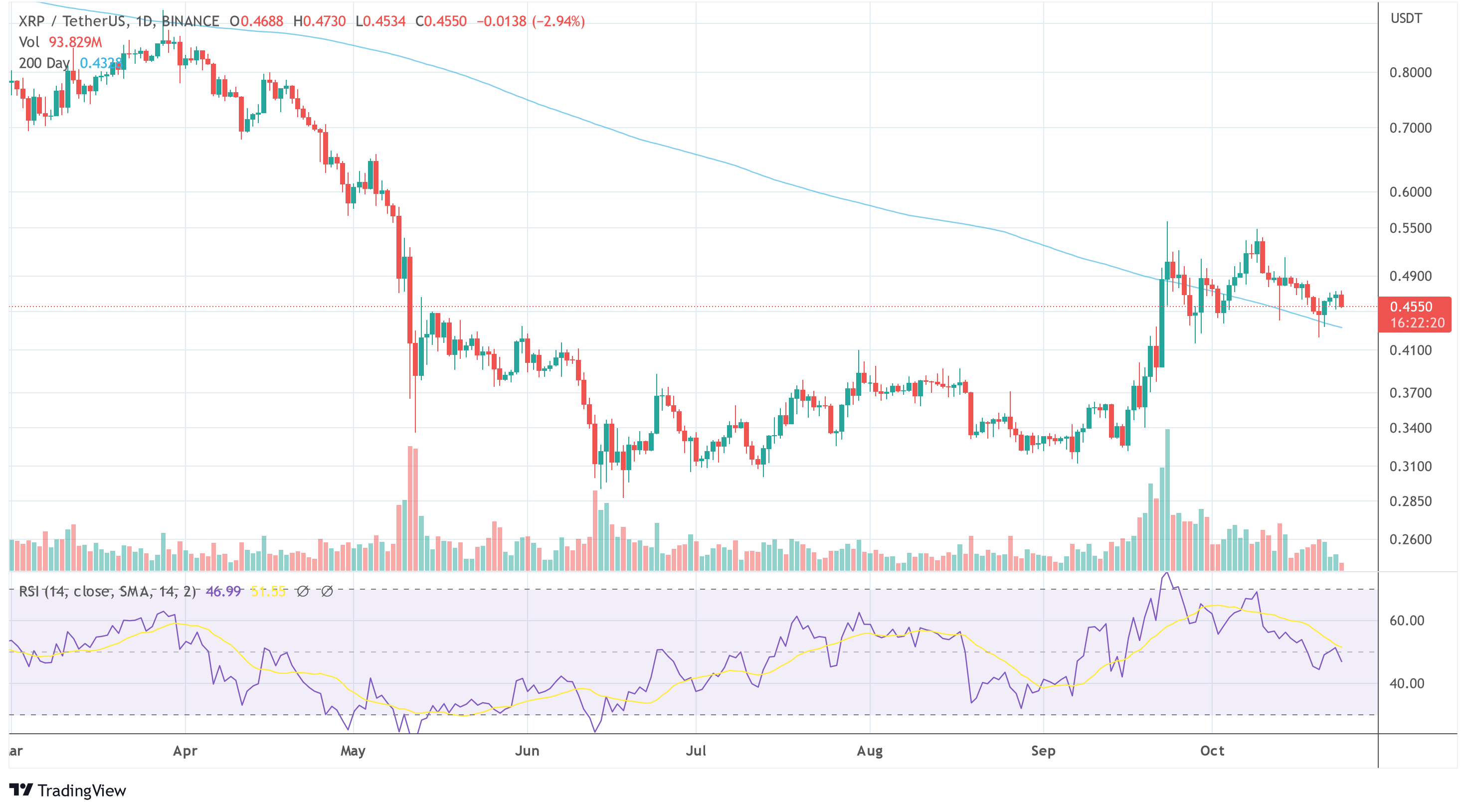This screenshot has width=1470, height=812.
Task: Click the 0.6000 price axis label
Action: pos(1410,192)
